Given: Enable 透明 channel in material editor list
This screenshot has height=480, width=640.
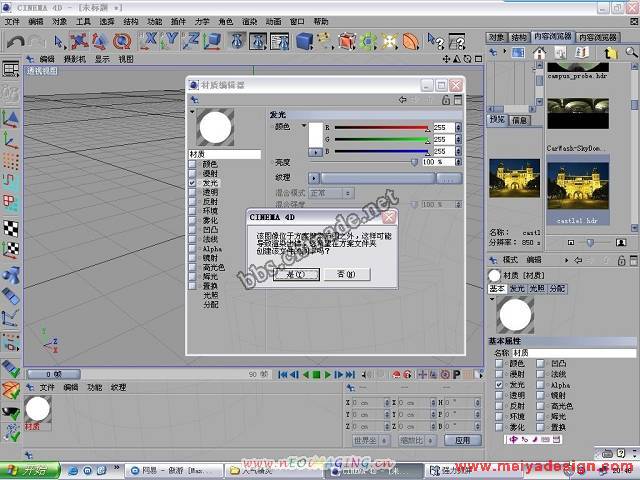Looking at the screenshot, I should pyautogui.click(x=192, y=192).
